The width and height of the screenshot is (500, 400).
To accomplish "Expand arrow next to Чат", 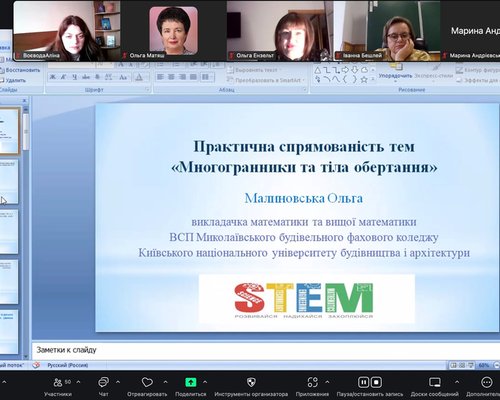I will pyautogui.click(x=118, y=382).
